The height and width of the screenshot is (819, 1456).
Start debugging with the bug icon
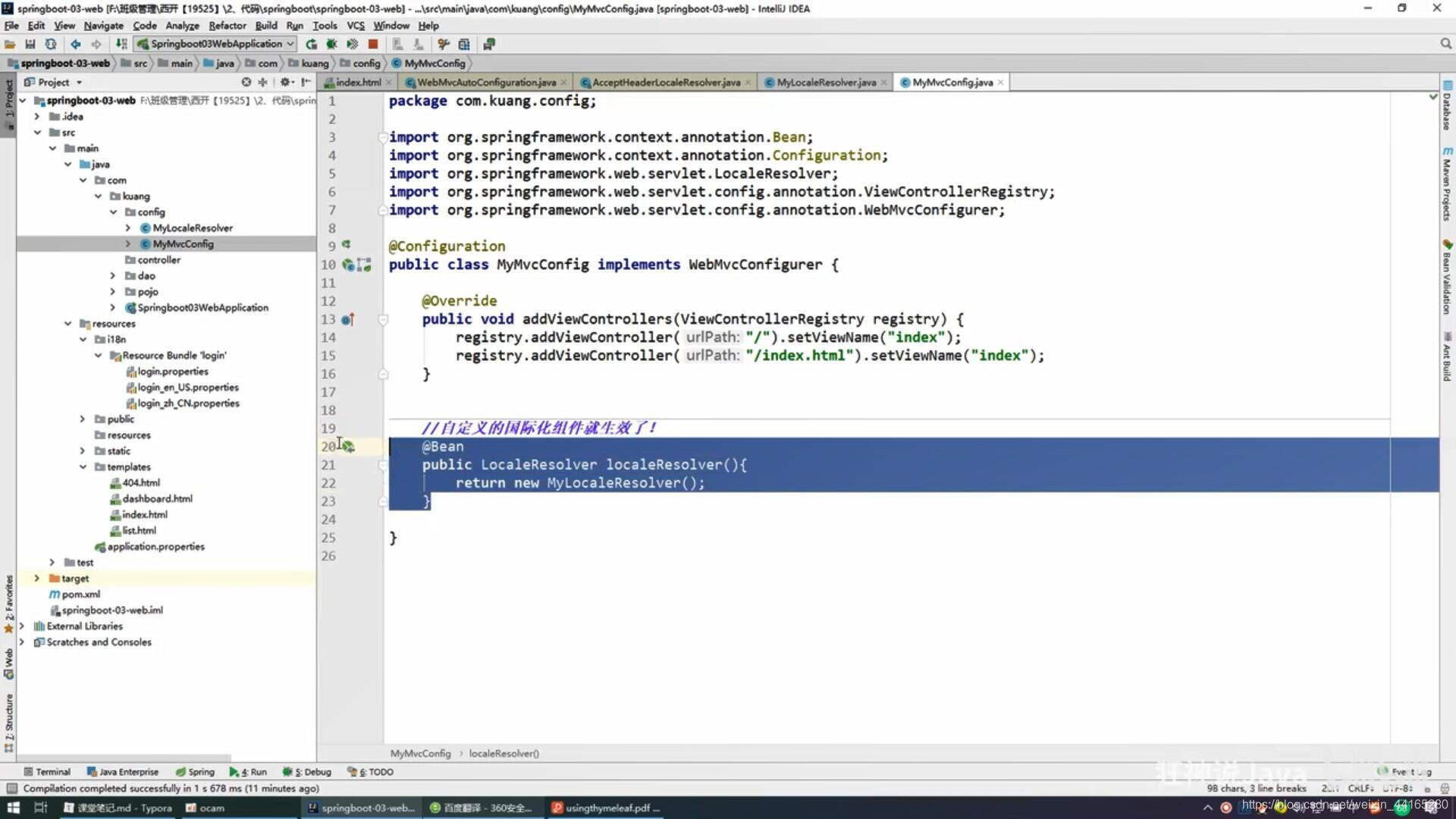coord(331,44)
